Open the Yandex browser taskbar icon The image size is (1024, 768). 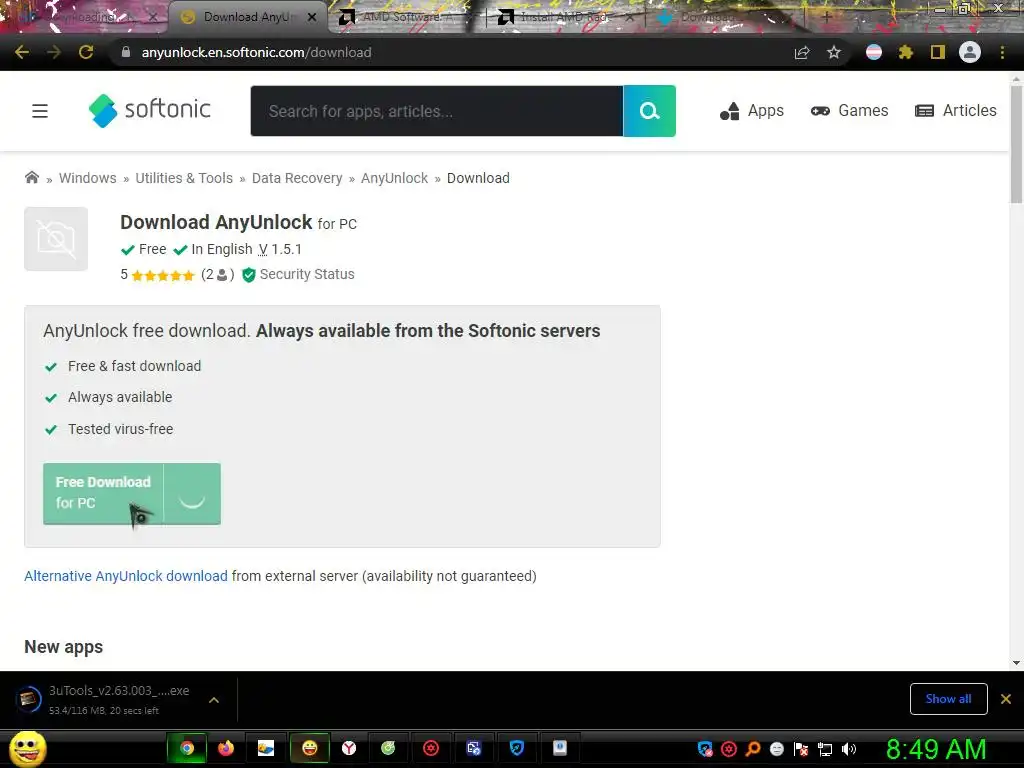pyautogui.click(x=349, y=748)
